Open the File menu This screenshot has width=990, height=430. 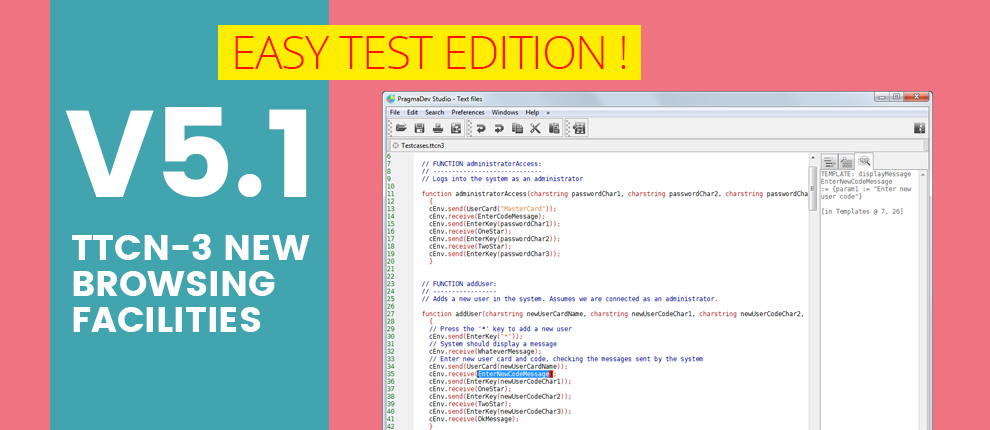point(395,112)
